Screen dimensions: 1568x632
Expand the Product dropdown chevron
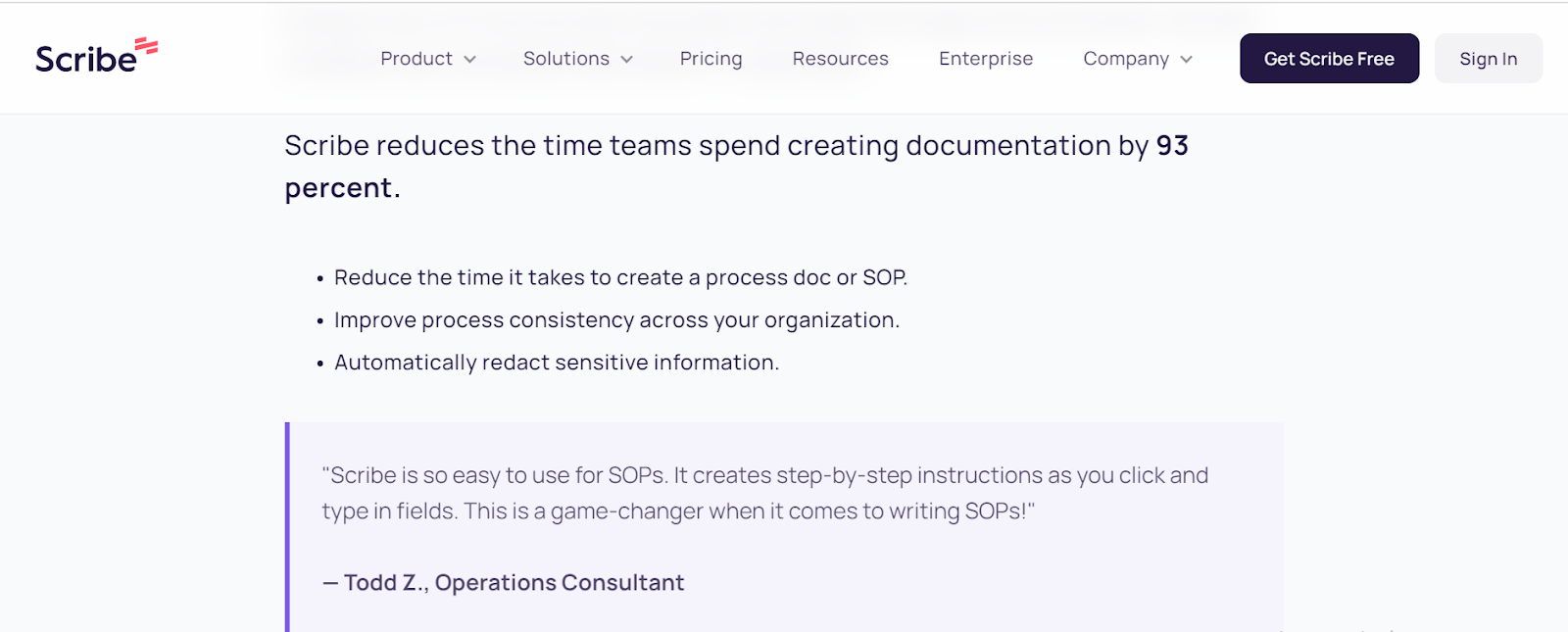(x=469, y=60)
